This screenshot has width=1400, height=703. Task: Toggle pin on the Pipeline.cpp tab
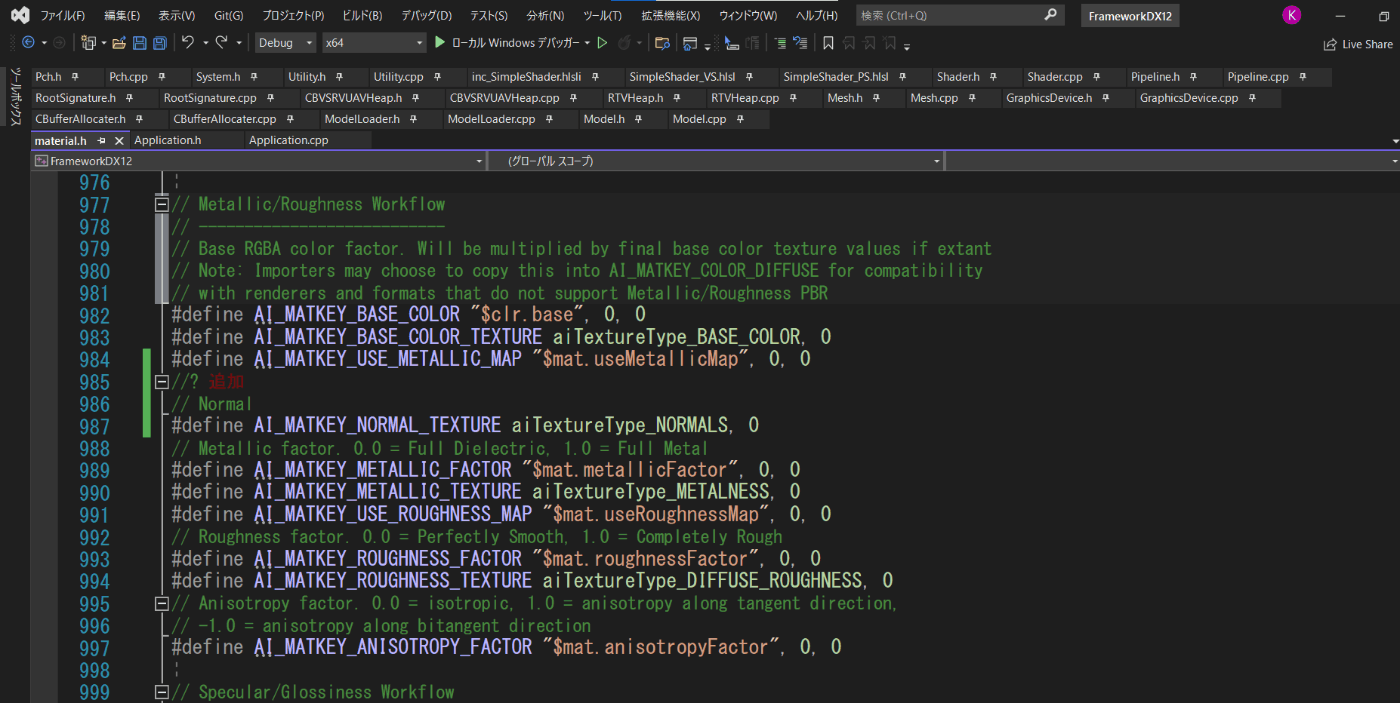(x=1302, y=77)
